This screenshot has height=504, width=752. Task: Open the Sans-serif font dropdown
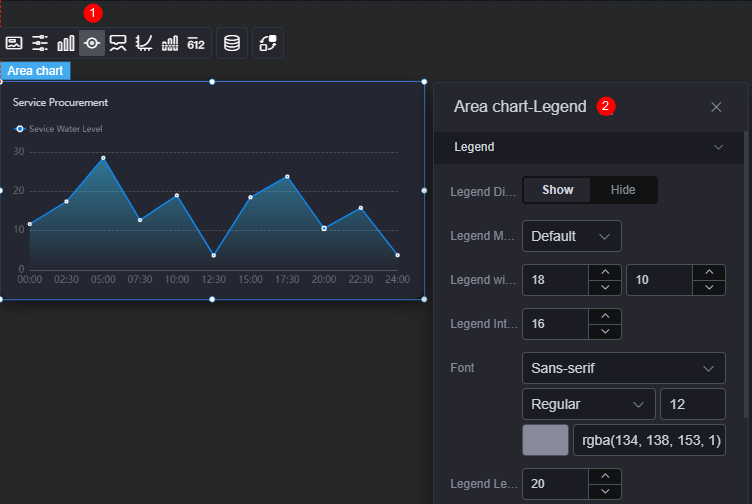pos(623,368)
